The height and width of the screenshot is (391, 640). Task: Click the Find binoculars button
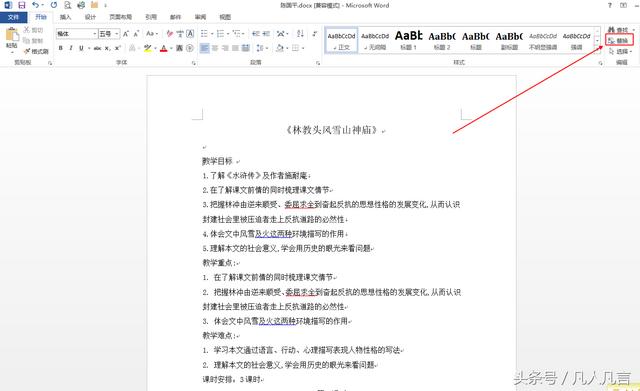(620, 29)
